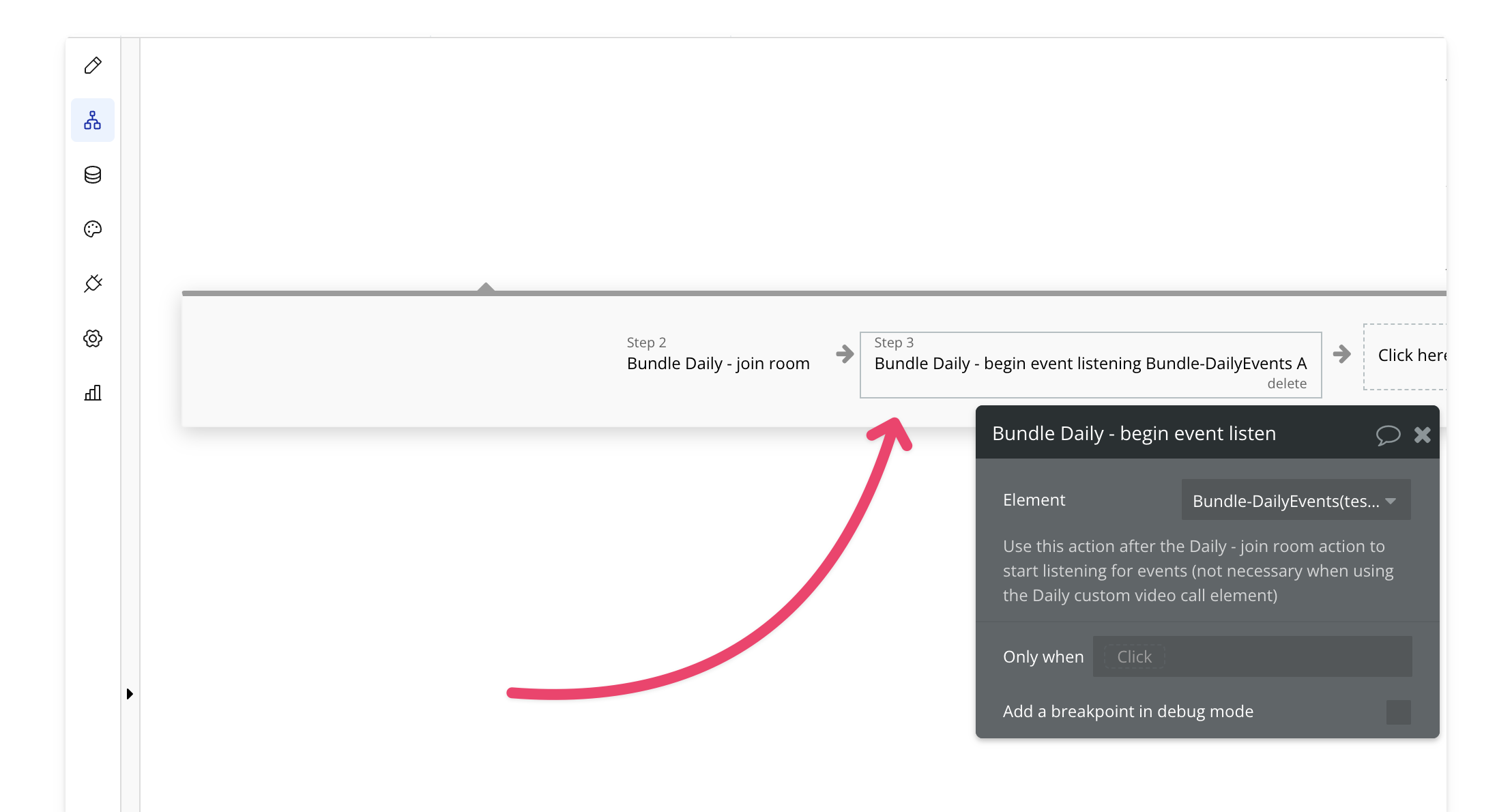Open the Element dropdown Bundle-DailyEvents
The image size is (1512, 812).
(1296, 500)
